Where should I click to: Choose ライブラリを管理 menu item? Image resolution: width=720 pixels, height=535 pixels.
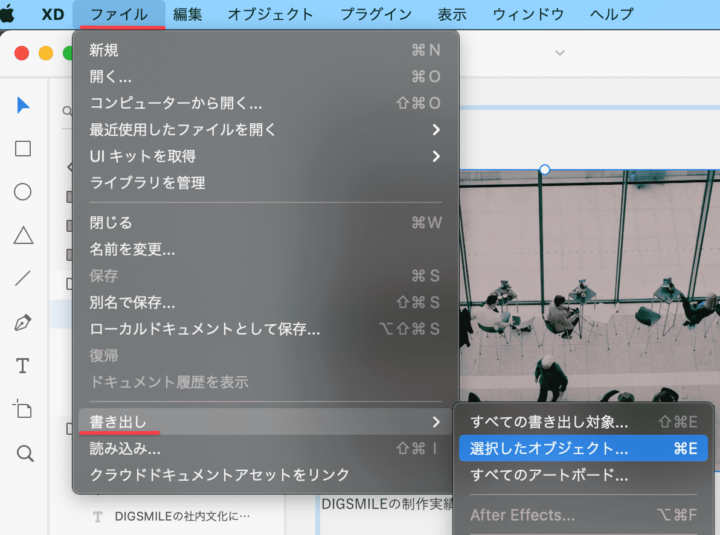coord(265,183)
